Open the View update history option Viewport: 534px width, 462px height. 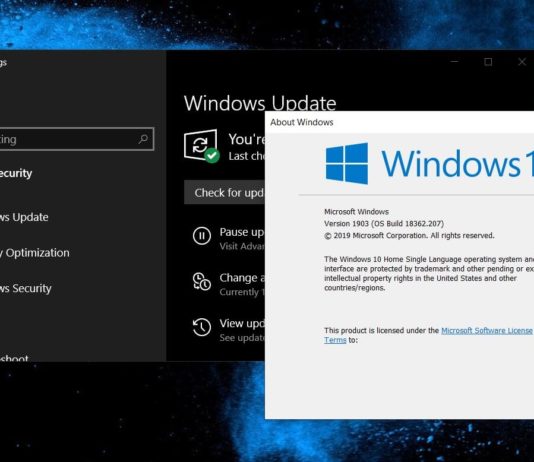242,323
